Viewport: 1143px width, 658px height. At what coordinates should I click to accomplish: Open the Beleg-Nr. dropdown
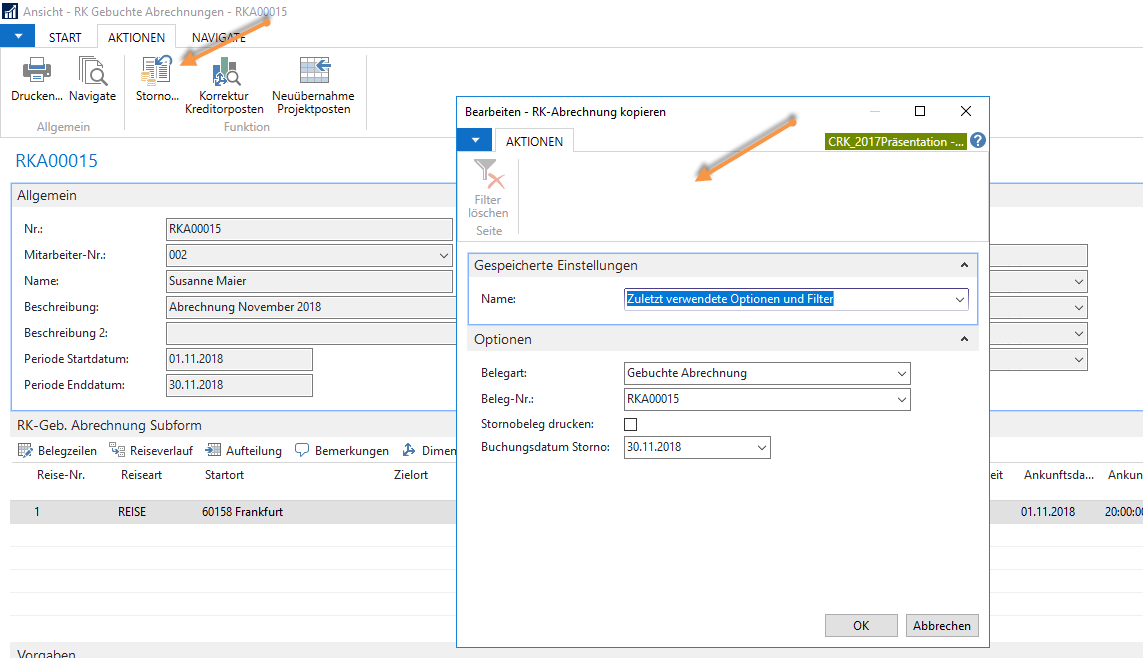[x=901, y=399]
